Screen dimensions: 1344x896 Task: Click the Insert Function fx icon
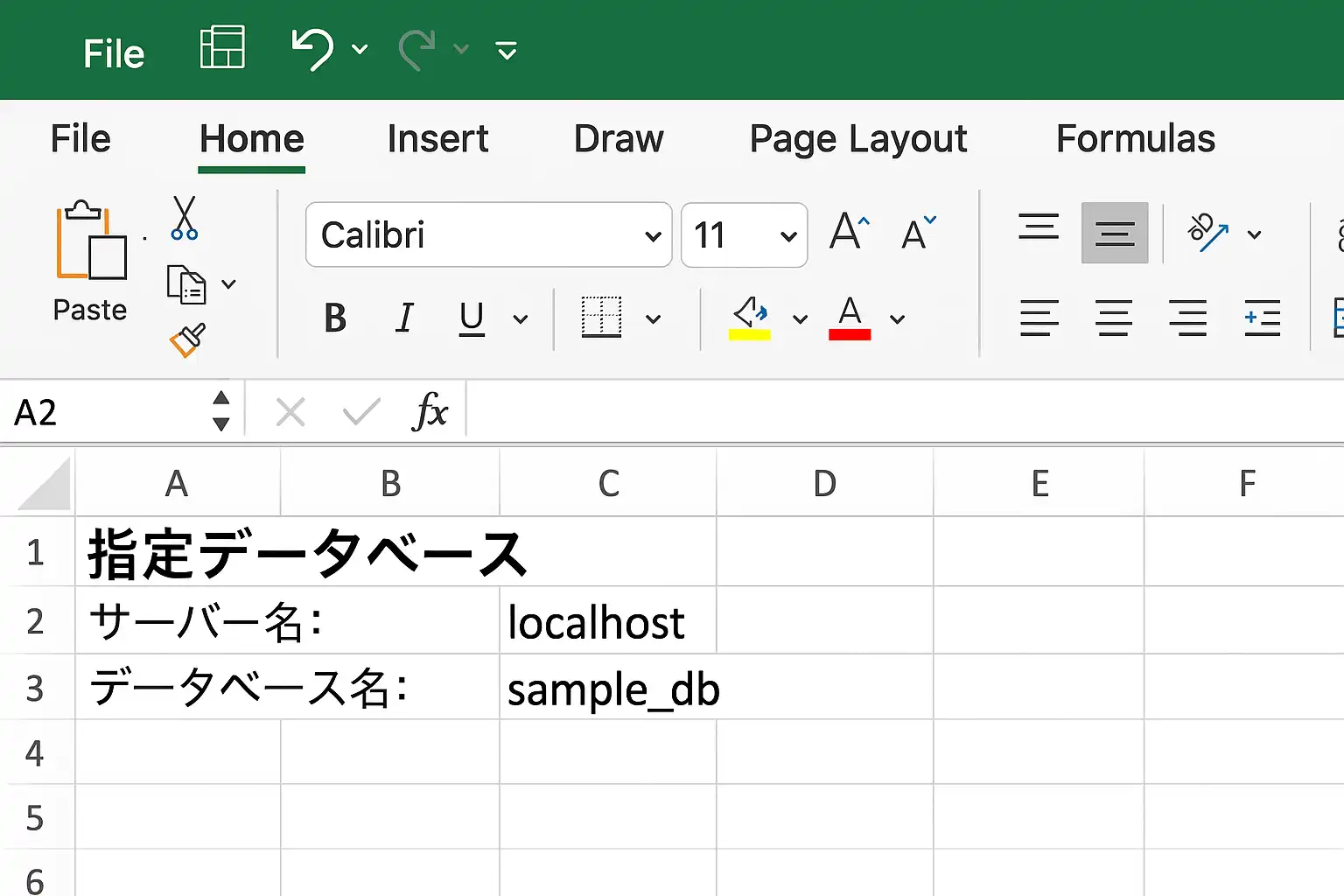(x=430, y=411)
